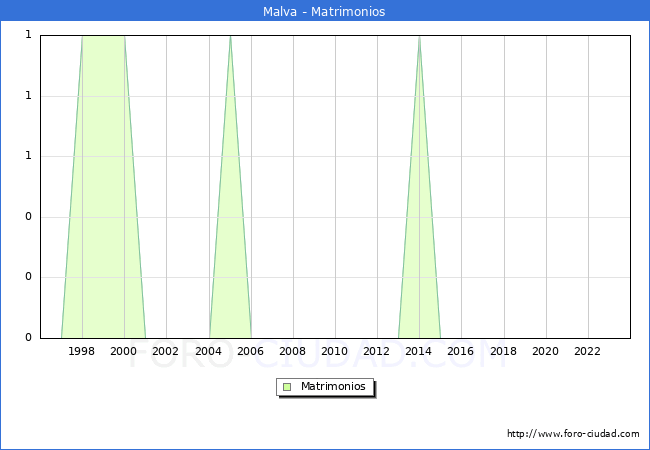
Task: Click the 2022 x-axis label
Action: point(588,351)
